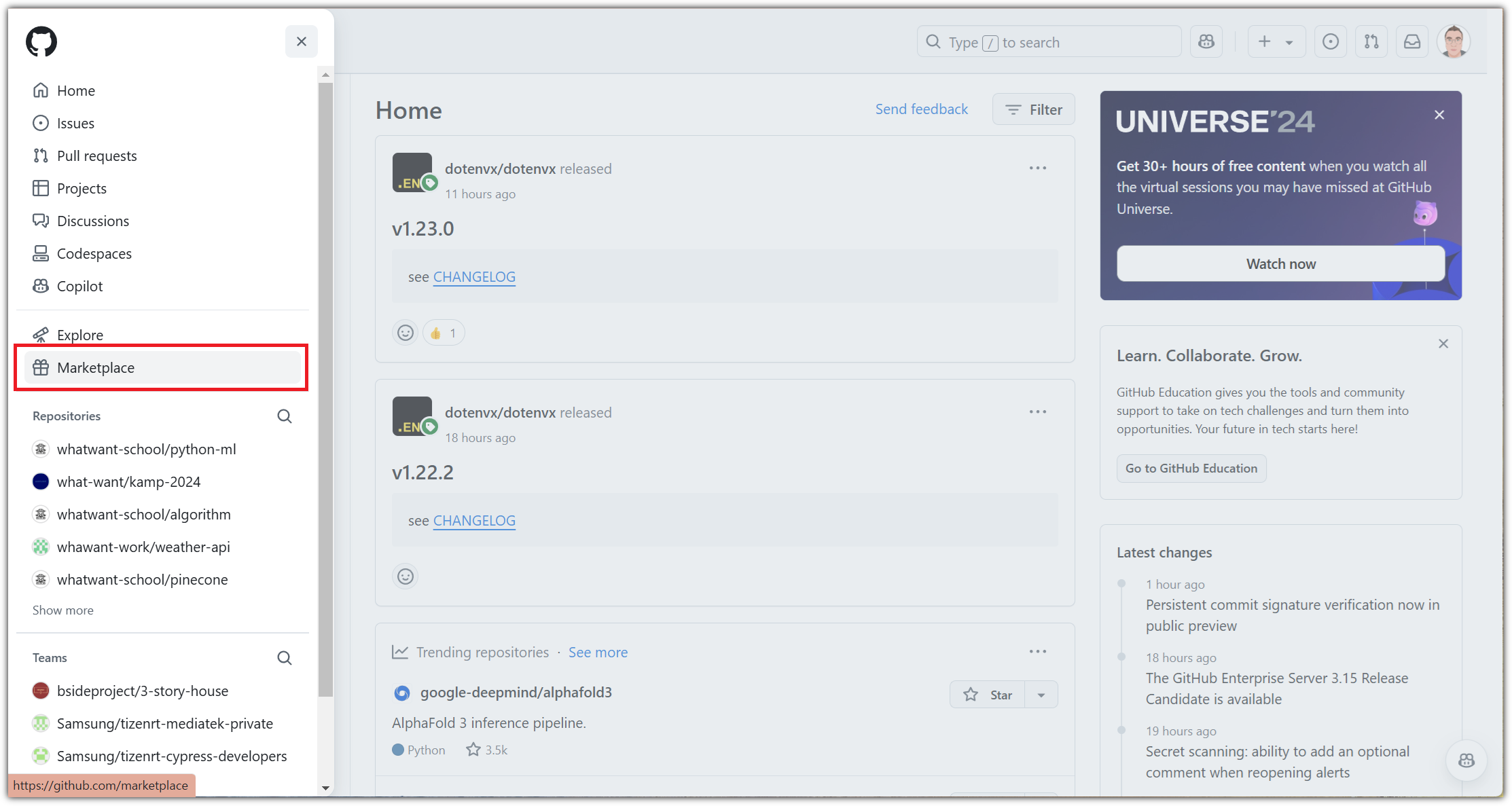Click the Watch now button
1512x806 pixels.
click(x=1280, y=263)
